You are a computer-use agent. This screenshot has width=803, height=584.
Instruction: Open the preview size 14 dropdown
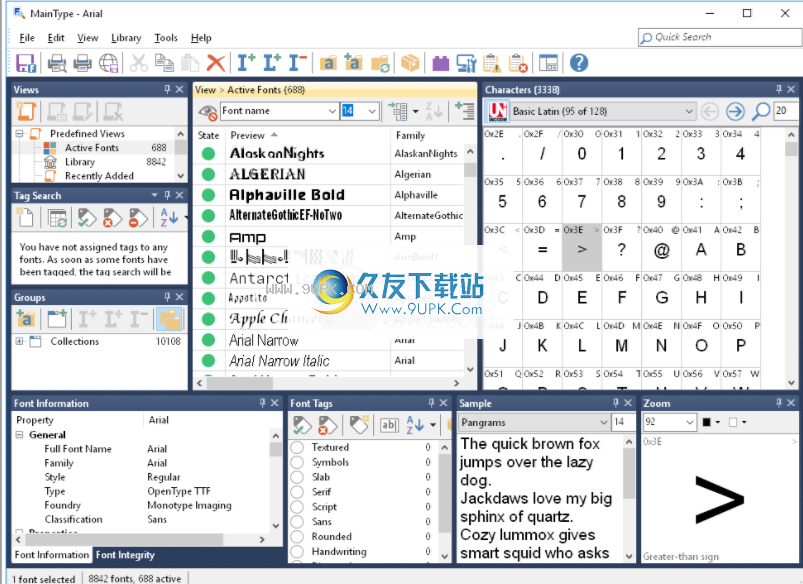(372, 111)
